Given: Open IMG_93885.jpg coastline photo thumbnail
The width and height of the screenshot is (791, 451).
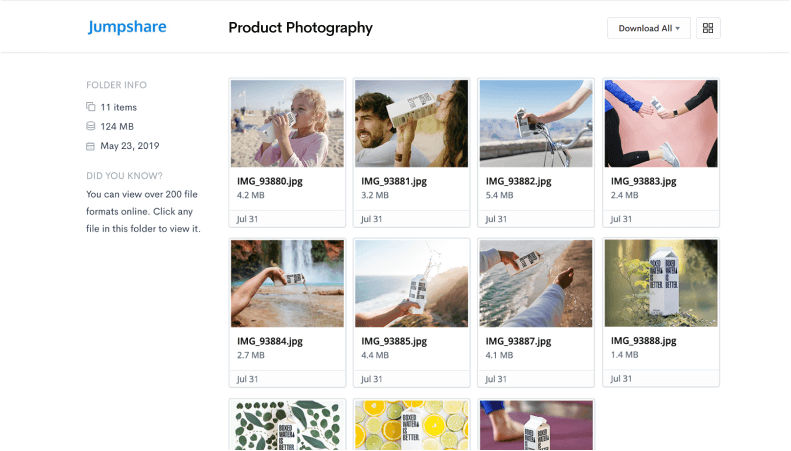Looking at the screenshot, I should point(411,283).
